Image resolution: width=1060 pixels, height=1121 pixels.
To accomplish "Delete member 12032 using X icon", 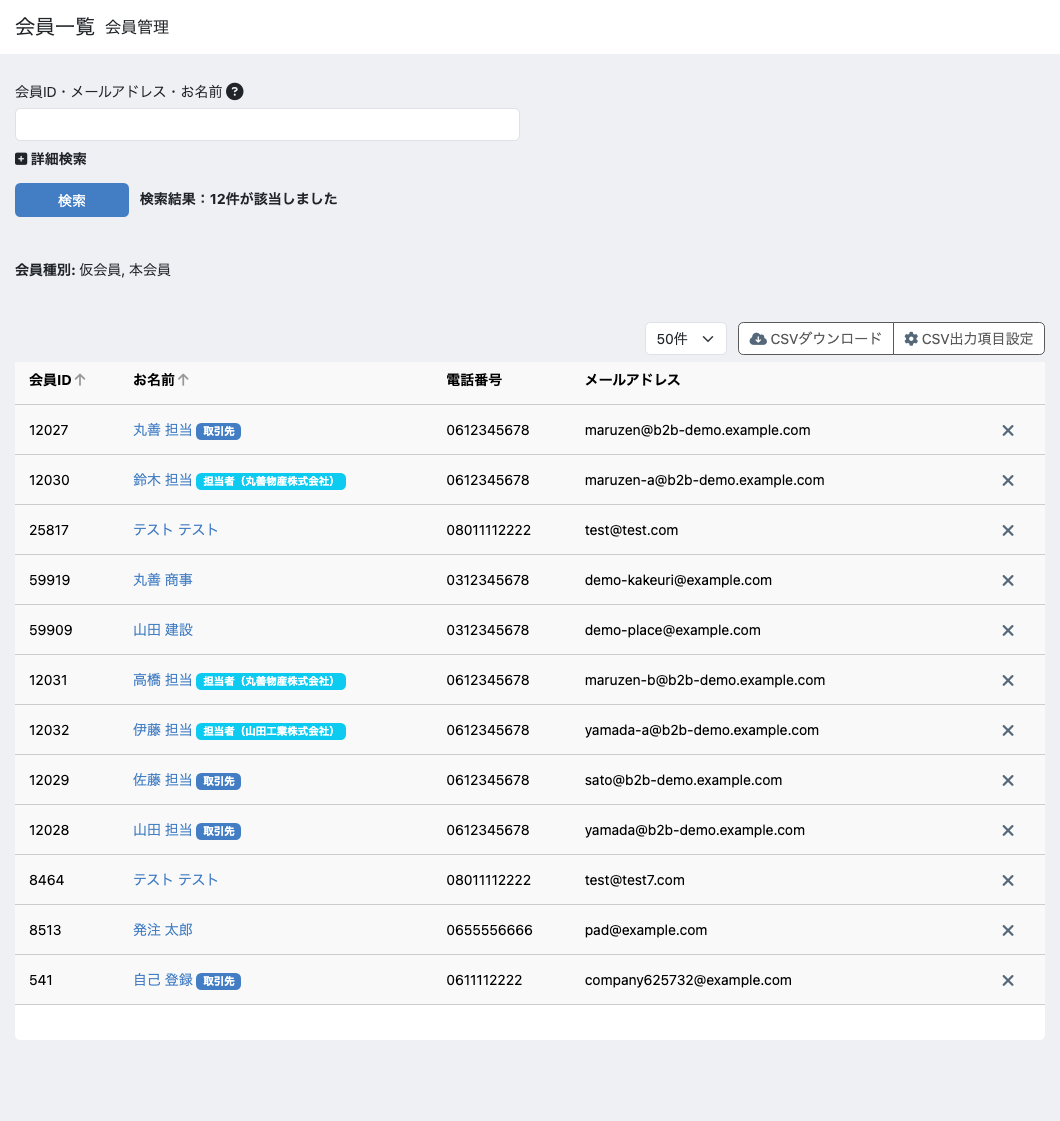I will pos(1008,731).
